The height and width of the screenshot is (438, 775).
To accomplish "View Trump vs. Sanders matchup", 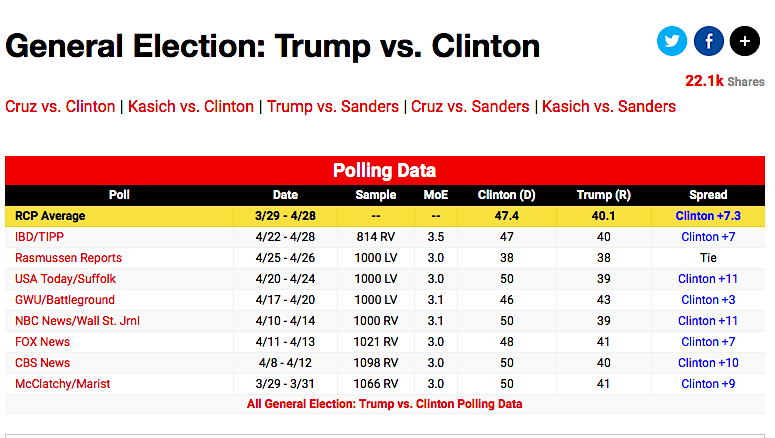I will (x=333, y=106).
